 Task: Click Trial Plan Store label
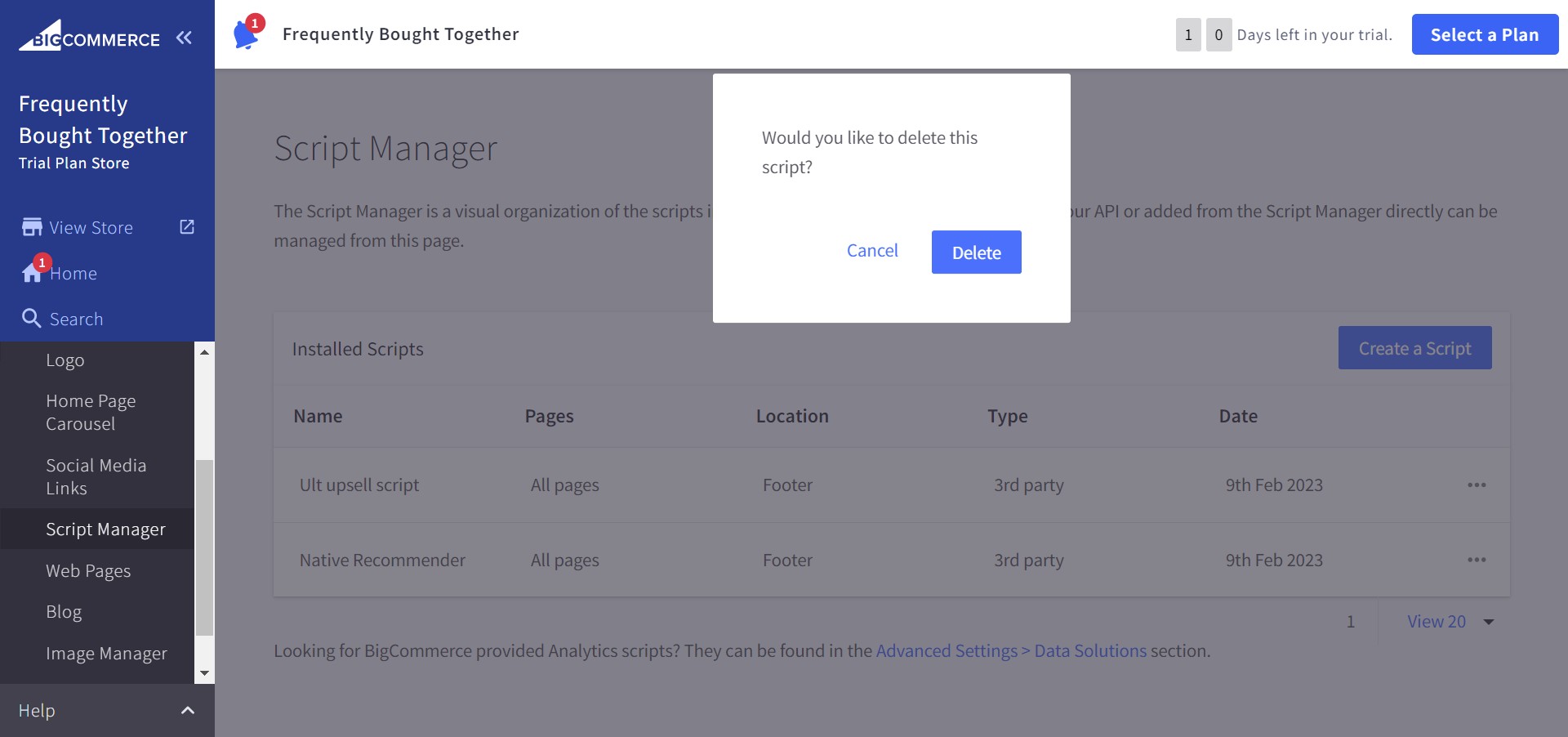[74, 163]
